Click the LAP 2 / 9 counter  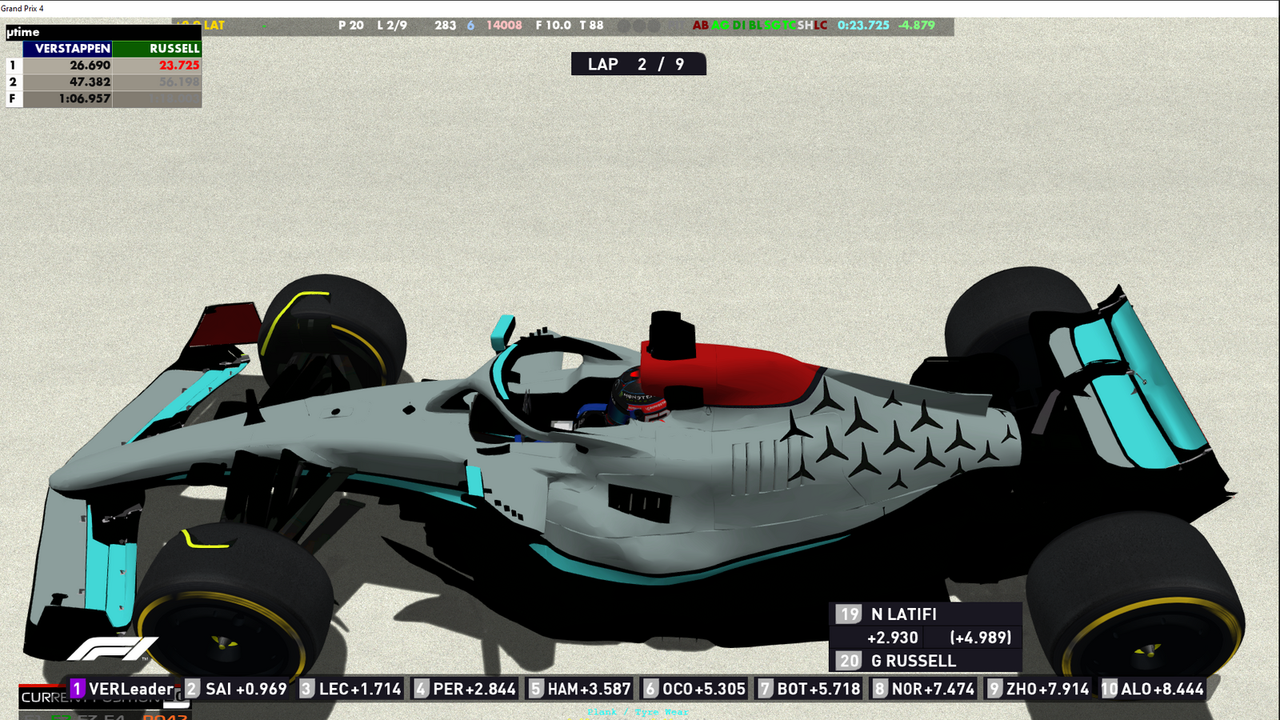coord(638,64)
